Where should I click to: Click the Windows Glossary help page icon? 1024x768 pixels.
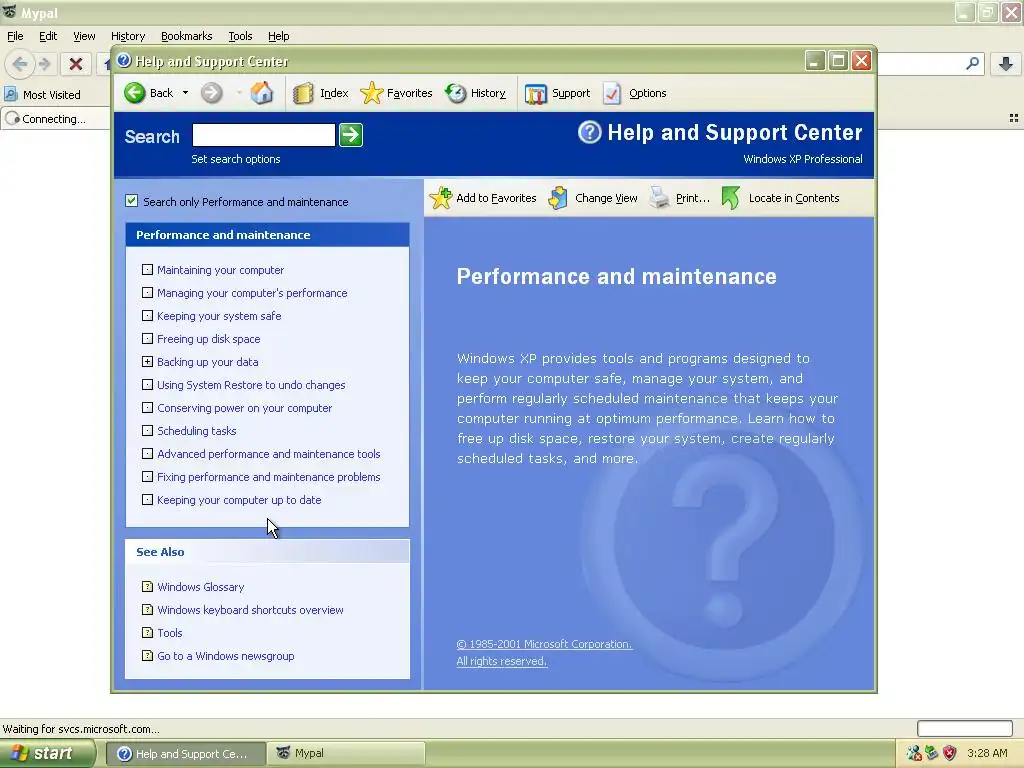pos(148,586)
